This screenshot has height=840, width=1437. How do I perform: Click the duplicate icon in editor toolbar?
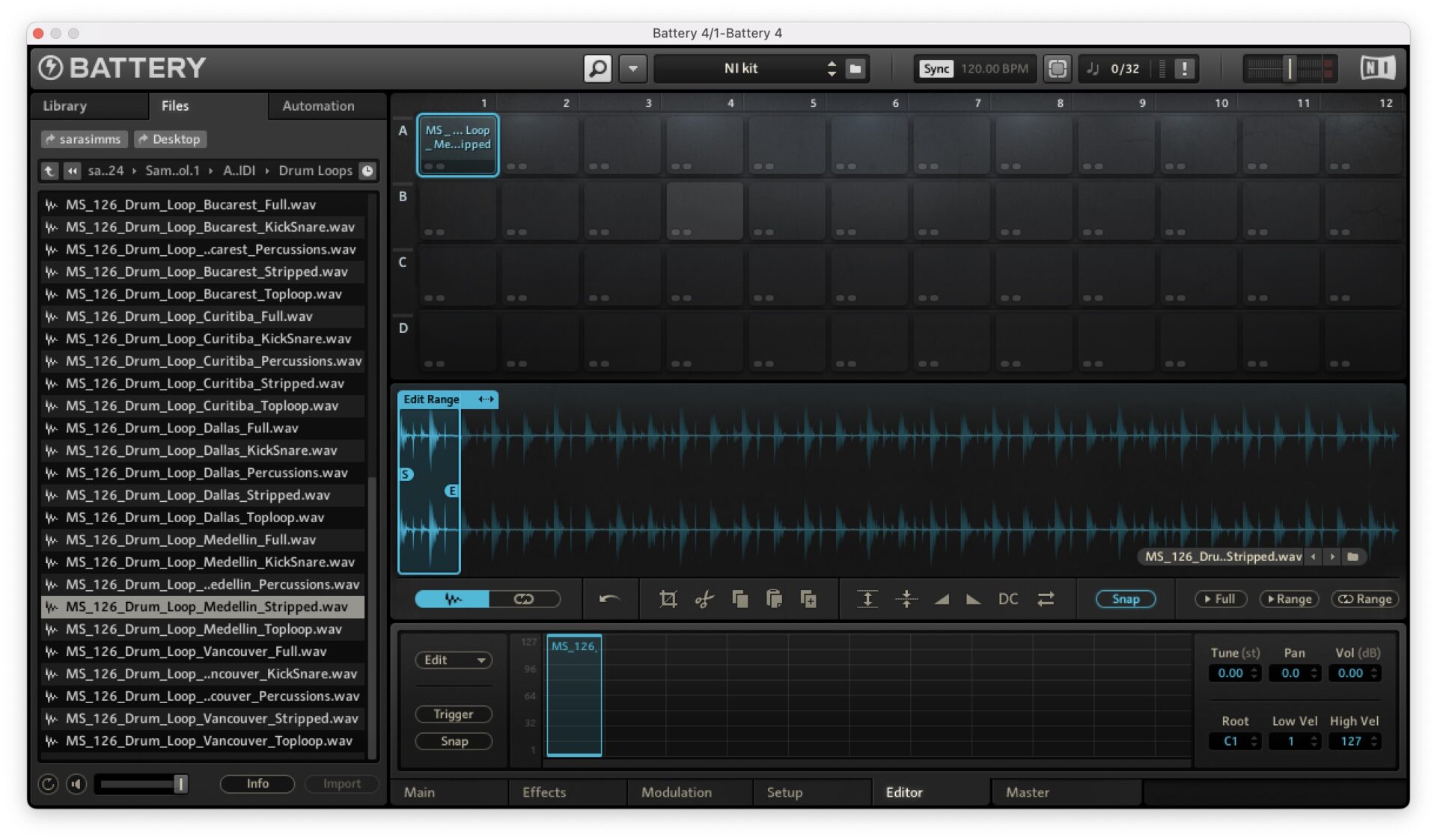coord(808,599)
